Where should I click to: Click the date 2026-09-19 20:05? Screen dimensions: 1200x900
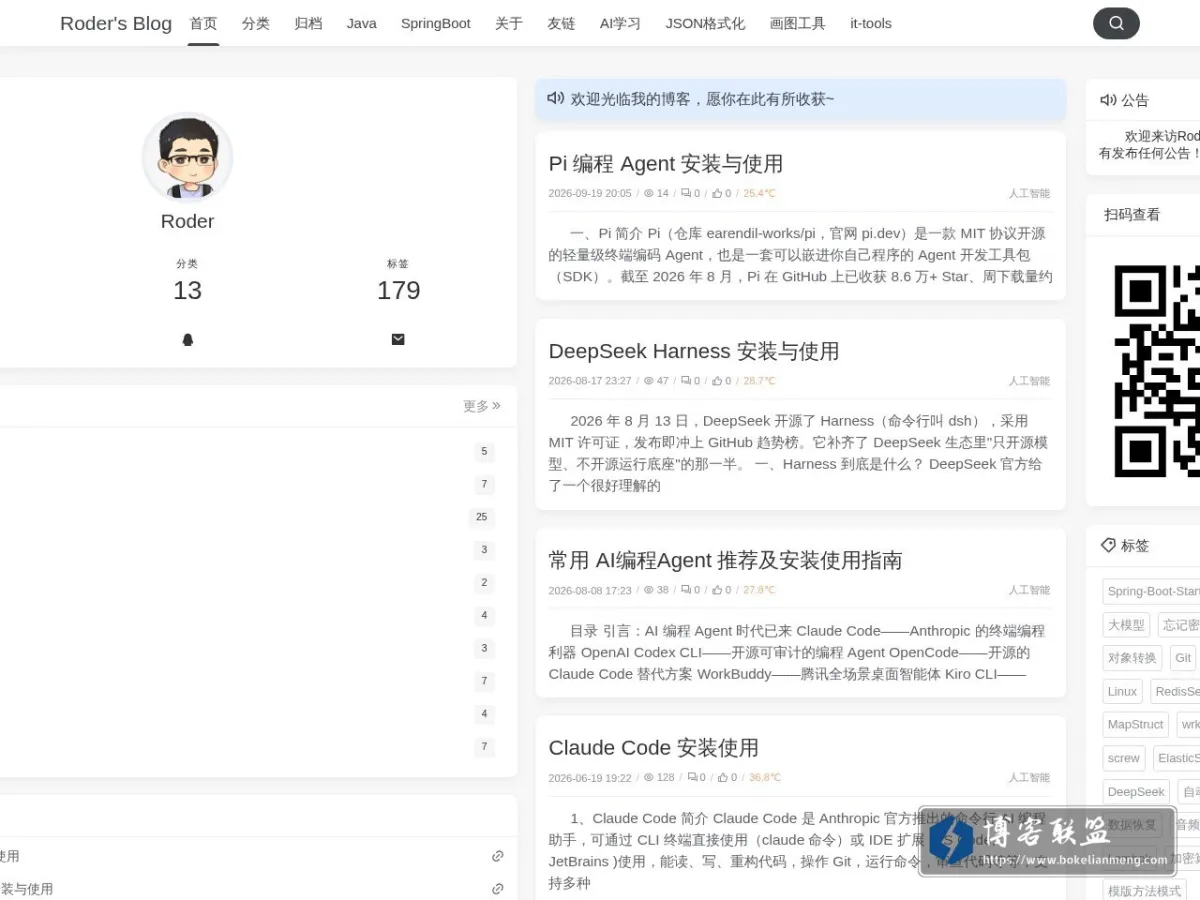(x=590, y=194)
